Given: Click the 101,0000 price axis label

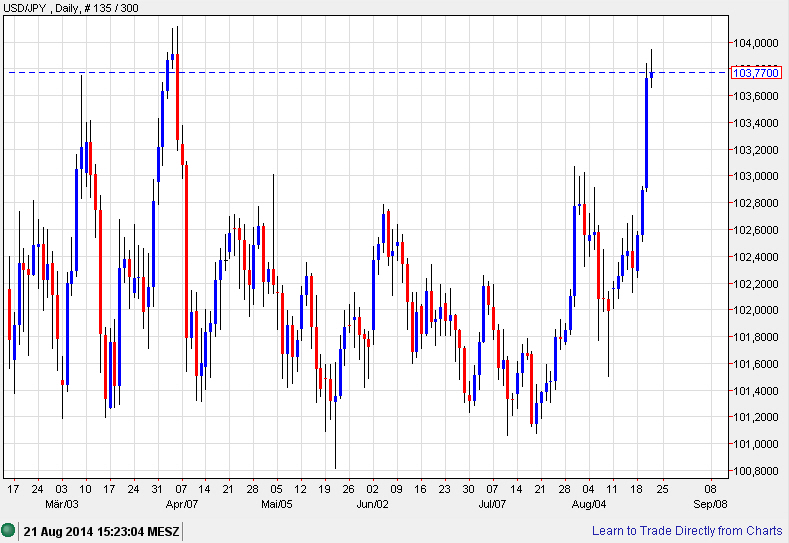Looking at the screenshot, I should click(x=755, y=444).
